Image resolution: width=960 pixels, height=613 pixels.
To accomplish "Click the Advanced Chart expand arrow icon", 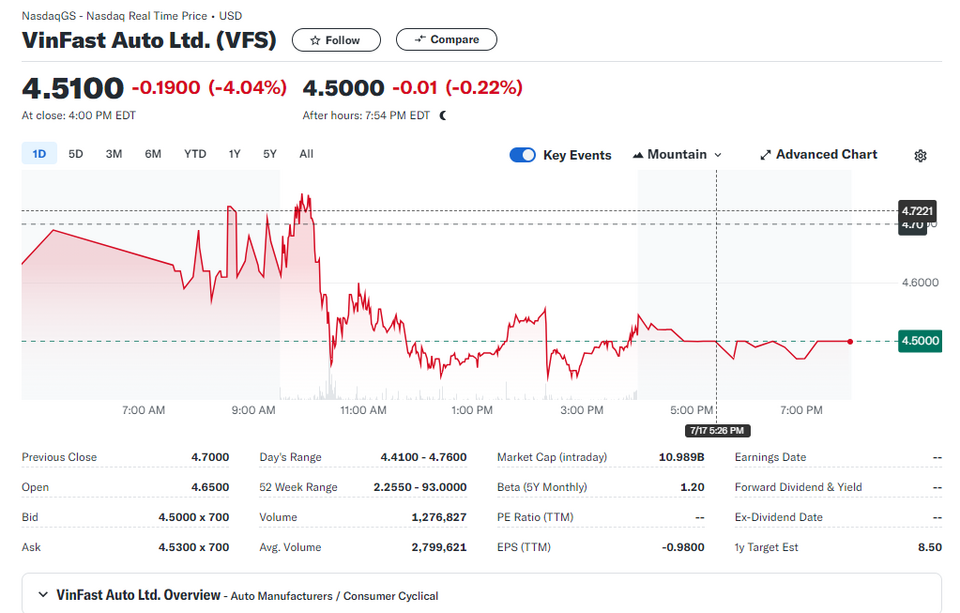I will pos(765,155).
